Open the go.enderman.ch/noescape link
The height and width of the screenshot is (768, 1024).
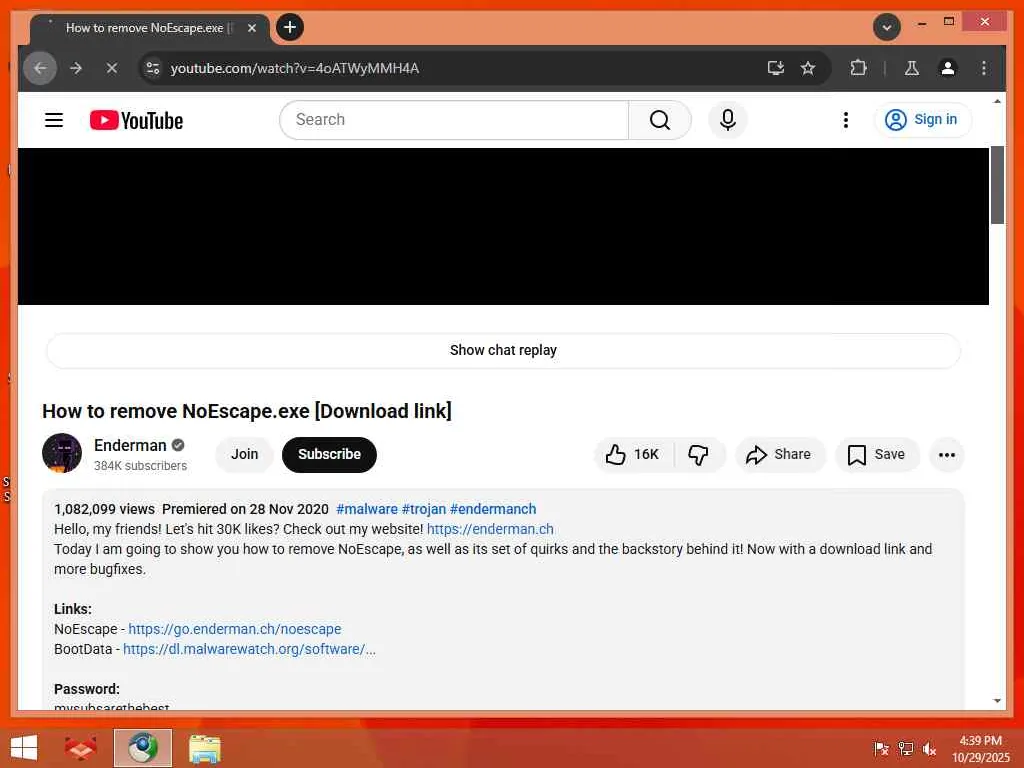click(x=234, y=630)
